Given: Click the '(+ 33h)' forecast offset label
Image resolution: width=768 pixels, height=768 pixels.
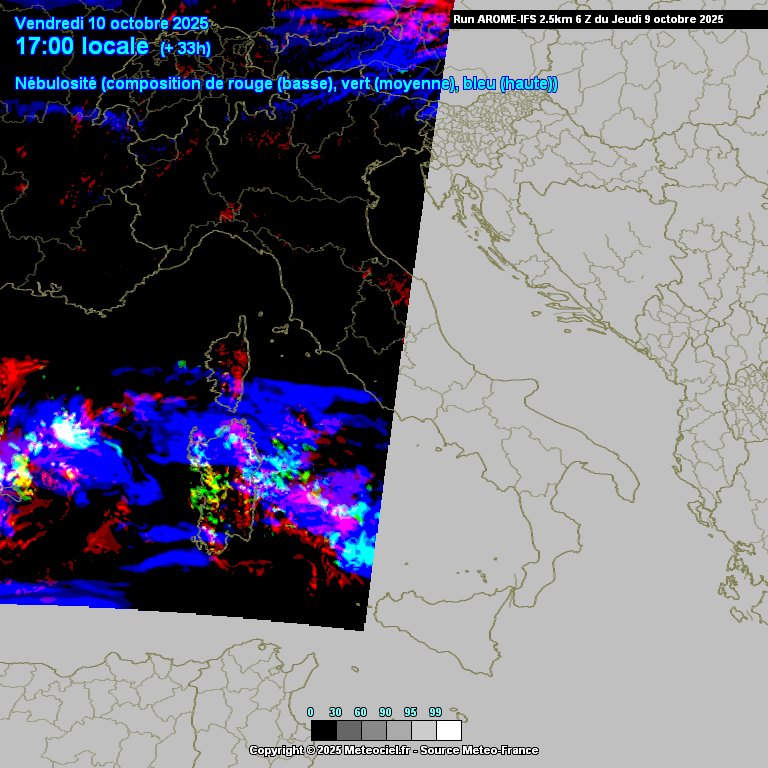Looking at the screenshot, I should tap(186, 49).
